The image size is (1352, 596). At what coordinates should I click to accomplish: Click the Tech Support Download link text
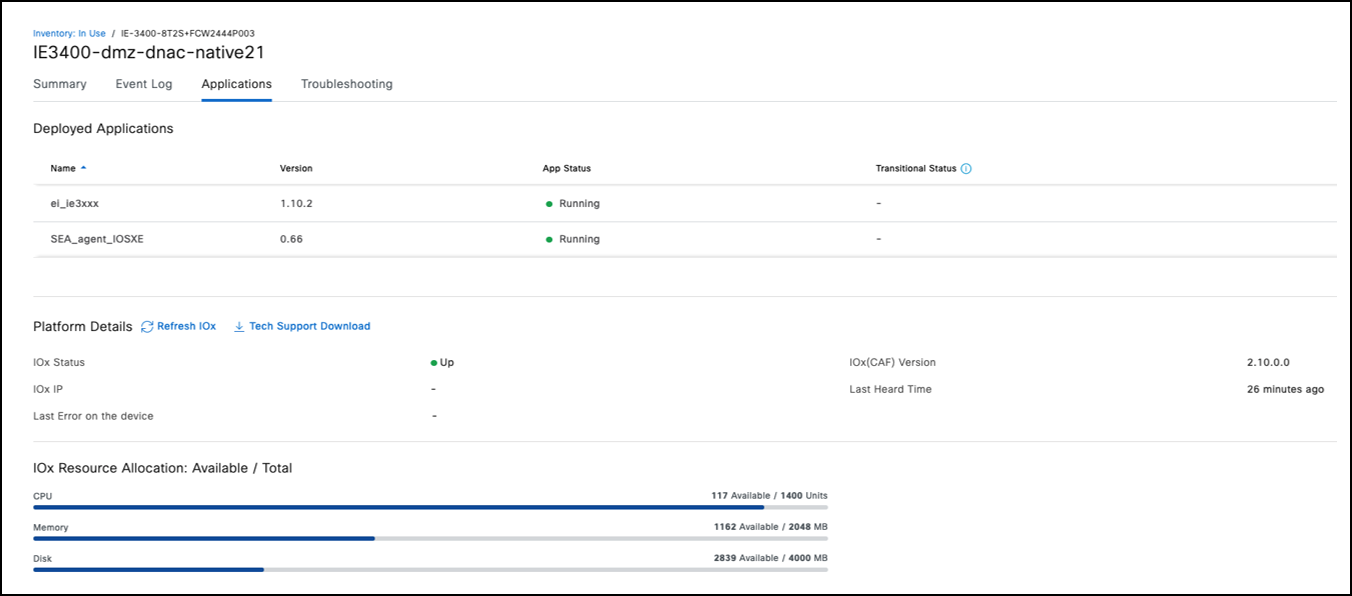click(x=309, y=327)
